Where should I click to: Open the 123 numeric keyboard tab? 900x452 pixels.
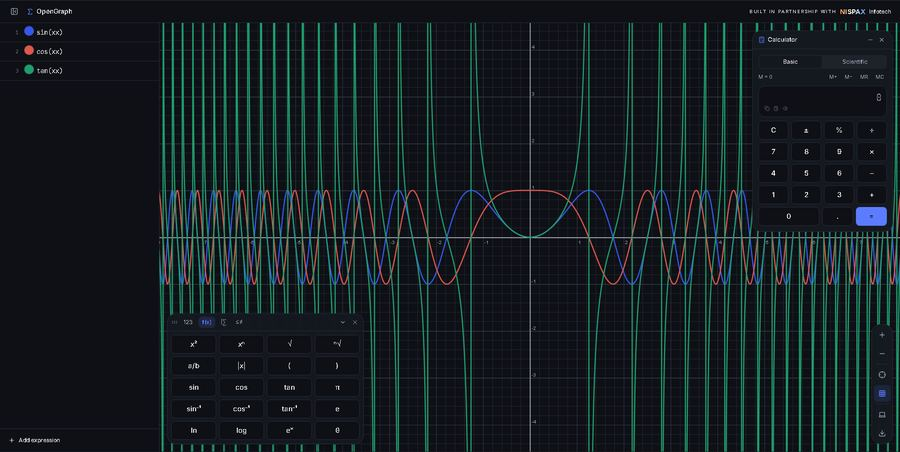(188, 322)
